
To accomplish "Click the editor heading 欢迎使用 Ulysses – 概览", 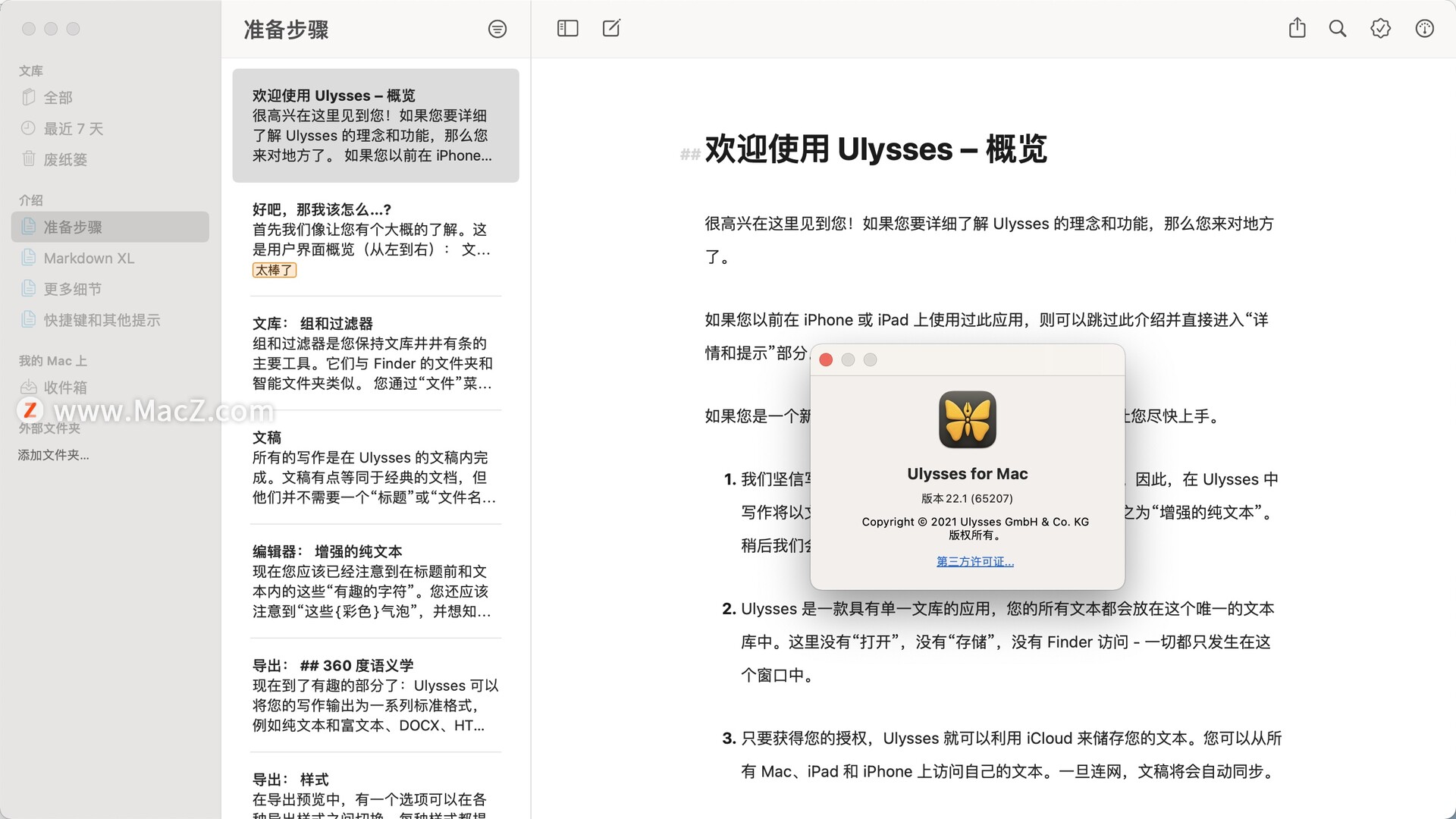I will pyautogui.click(x=876, y=149).
